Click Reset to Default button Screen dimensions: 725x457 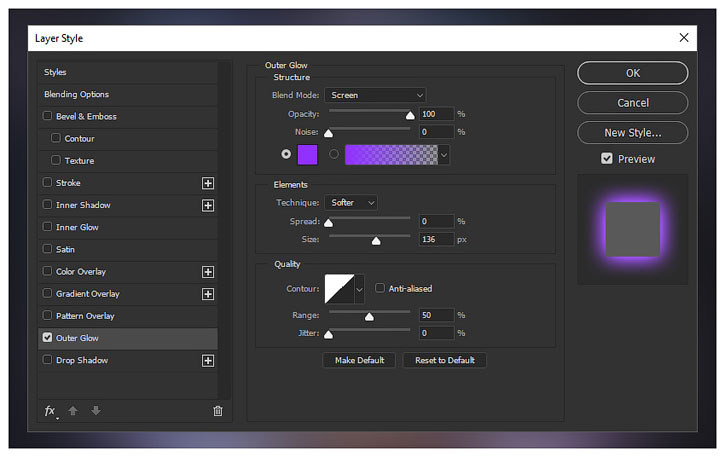tap(444, 360)
